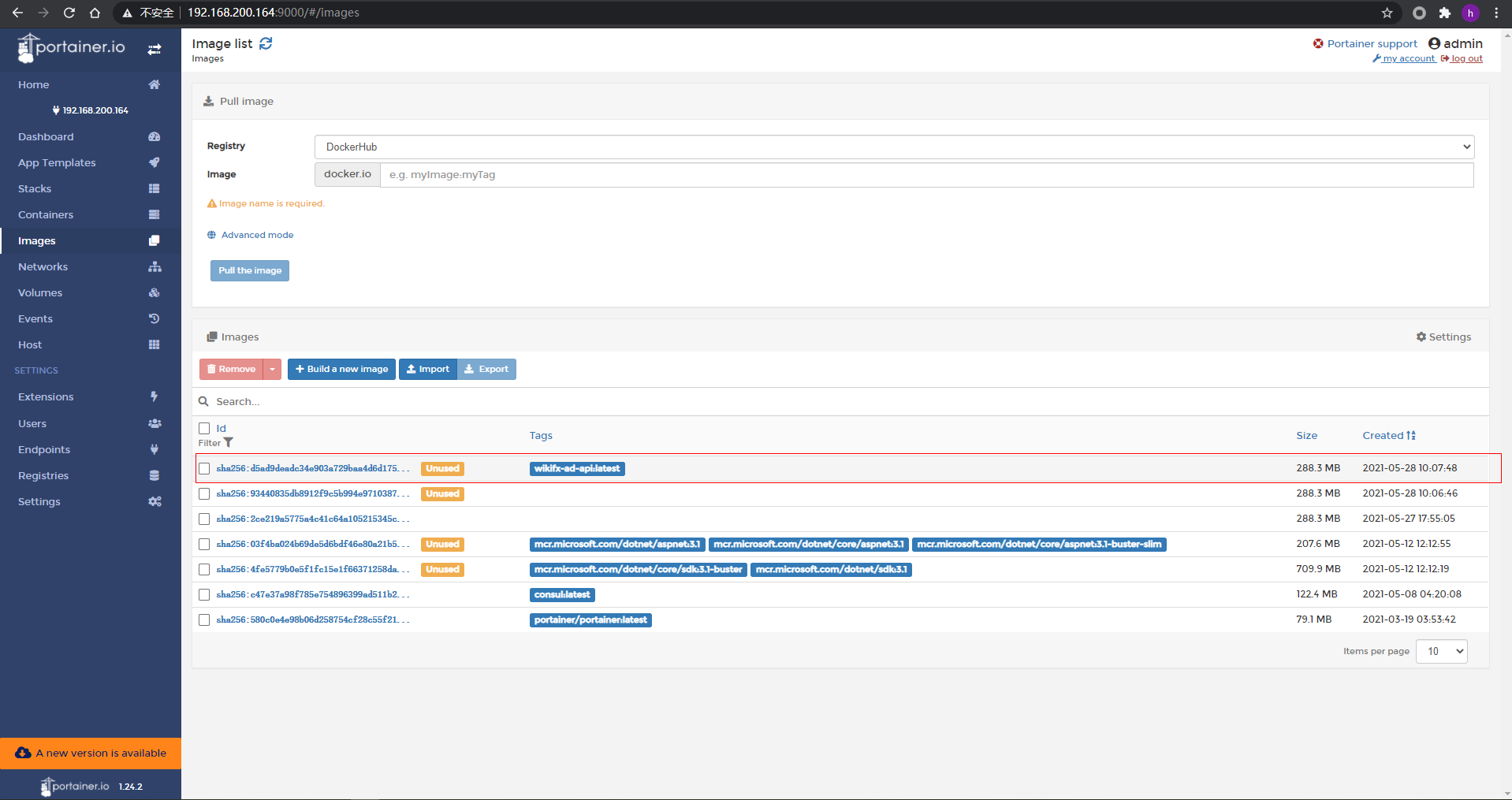Click the Registries database icon

[155, 475]
